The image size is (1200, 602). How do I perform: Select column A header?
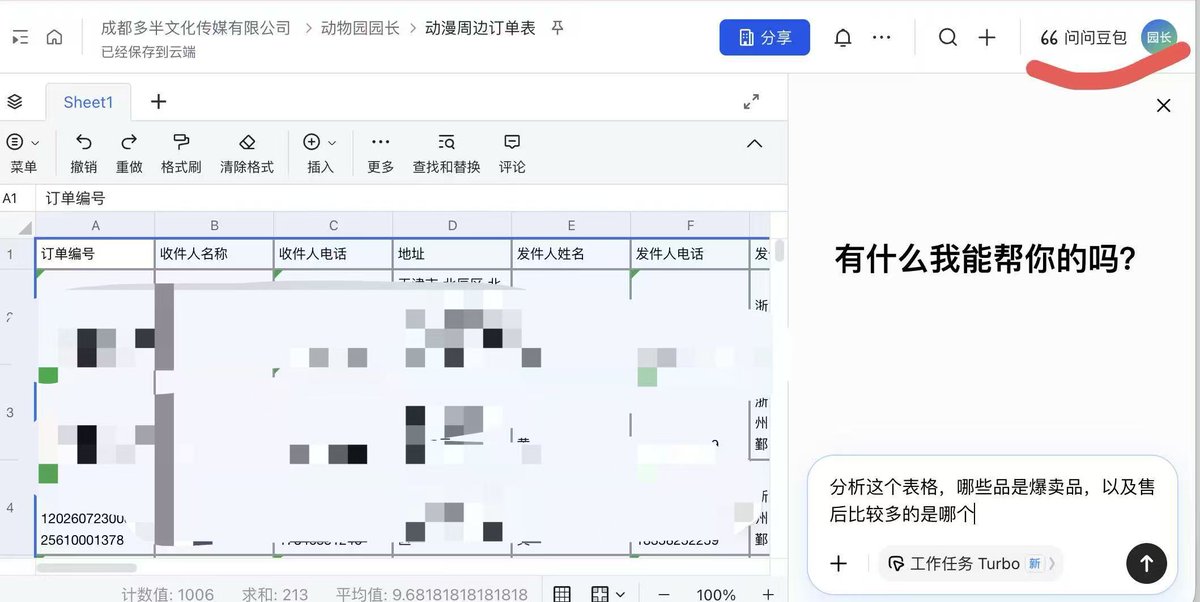(x=95, y=225)
